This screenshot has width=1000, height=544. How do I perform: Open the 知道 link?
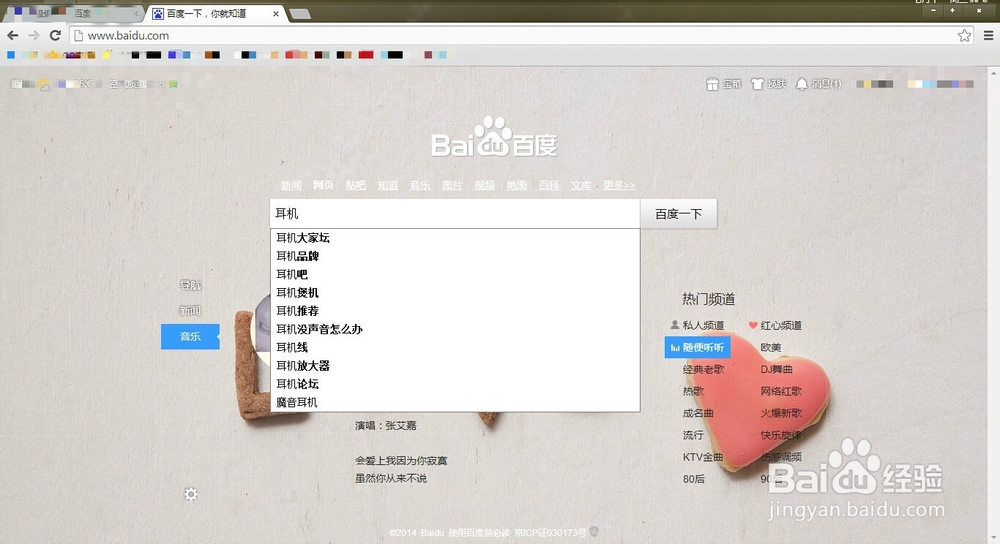[x=388, y=185]
